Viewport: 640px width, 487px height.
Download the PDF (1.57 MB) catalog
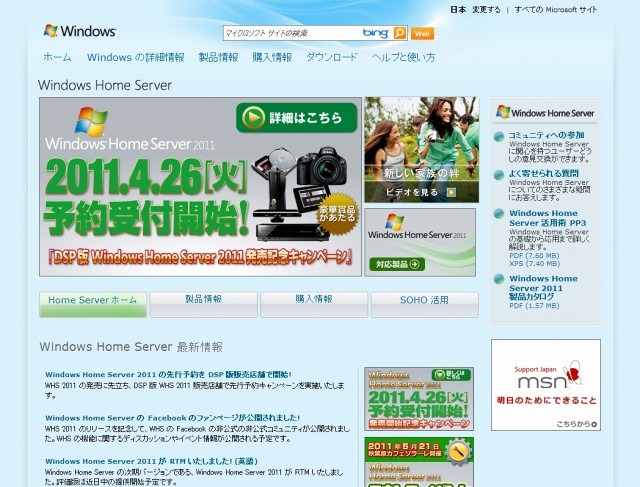click(534, 306)
